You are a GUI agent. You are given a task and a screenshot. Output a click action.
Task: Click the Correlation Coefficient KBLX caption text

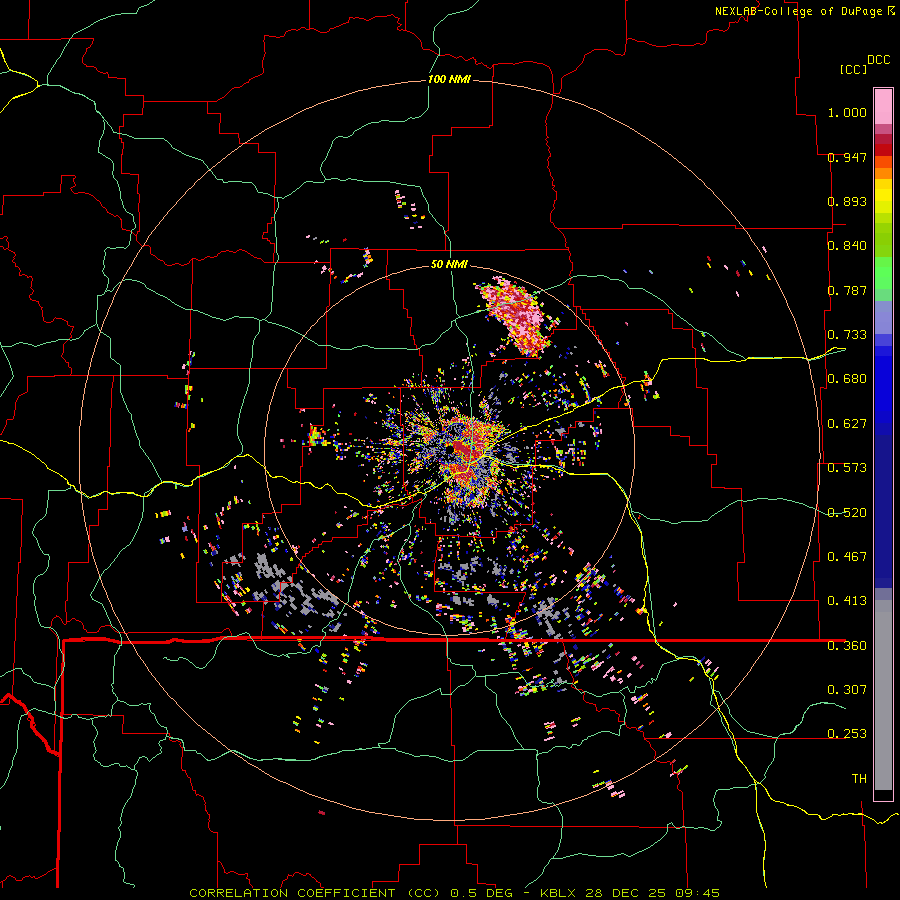[x=454, y=893]
